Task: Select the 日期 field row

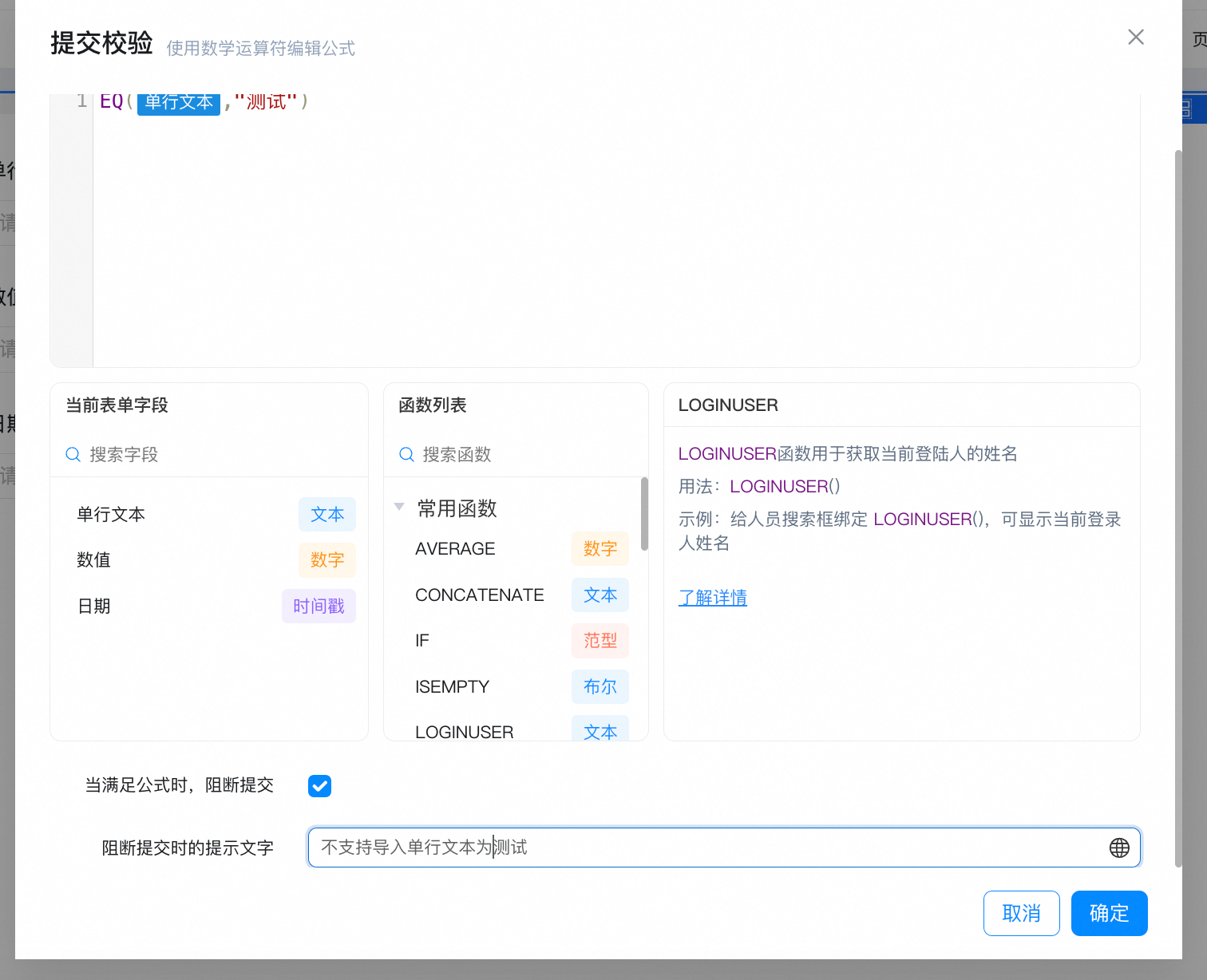Action: 209,607
